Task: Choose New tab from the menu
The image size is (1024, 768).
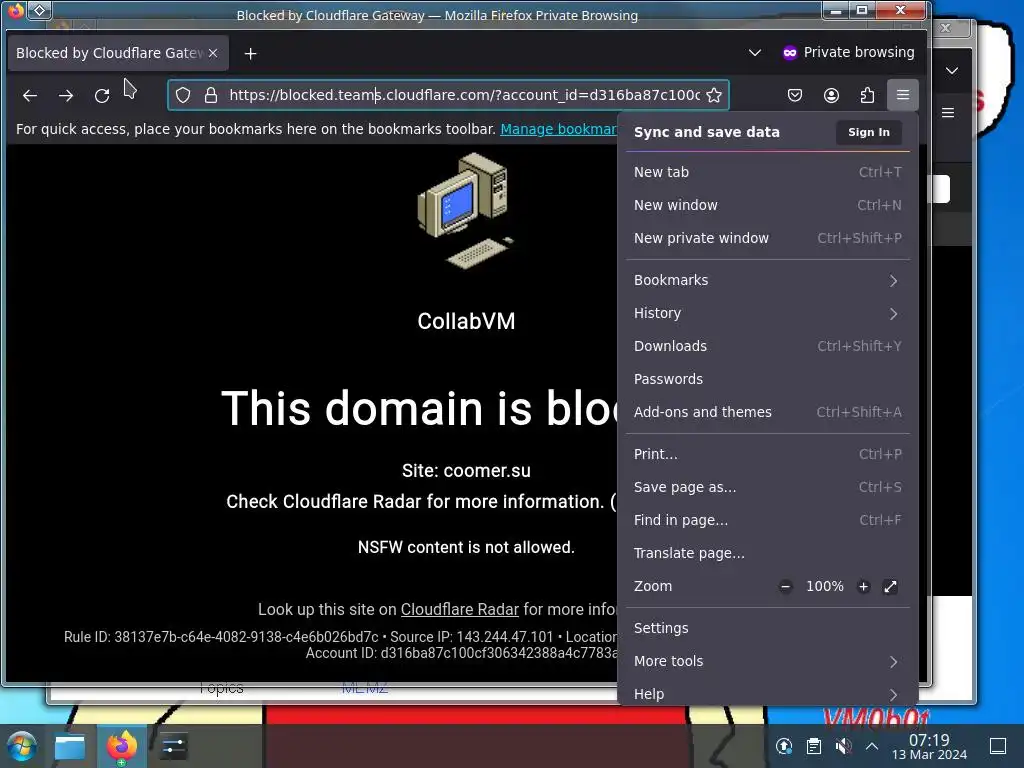Action: 767,172
